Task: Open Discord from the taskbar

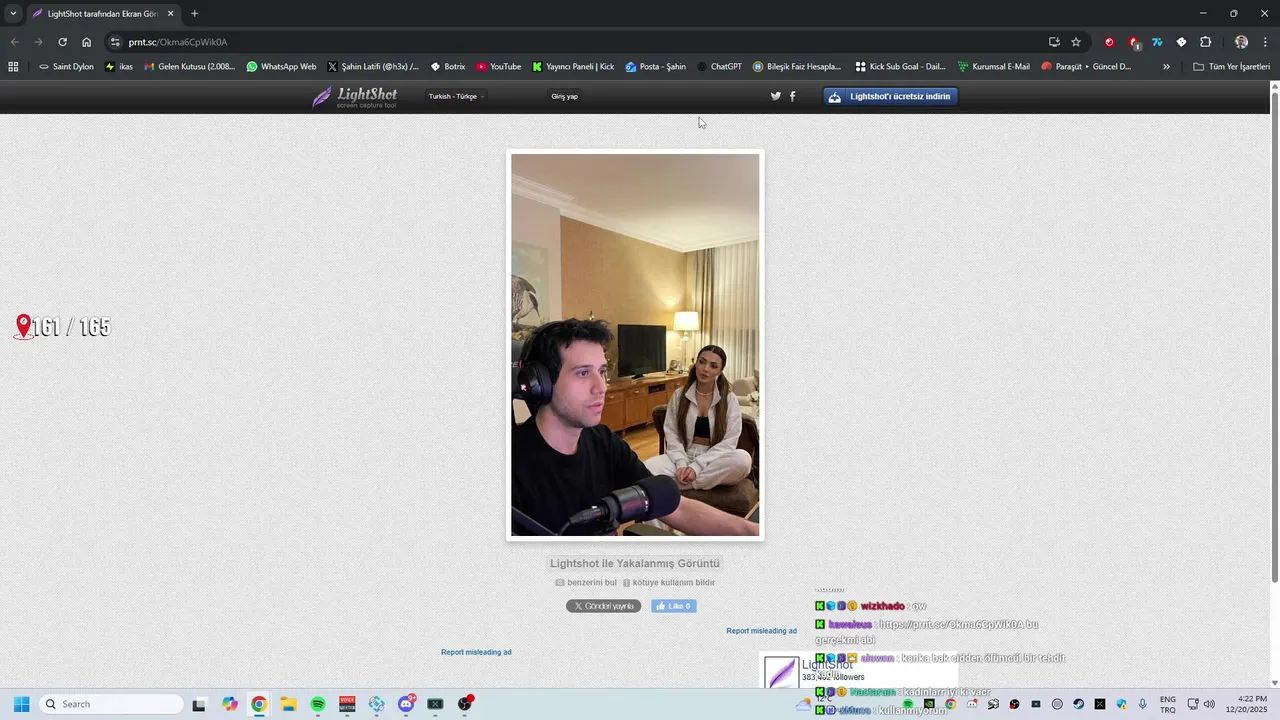Action: point(406,704)
